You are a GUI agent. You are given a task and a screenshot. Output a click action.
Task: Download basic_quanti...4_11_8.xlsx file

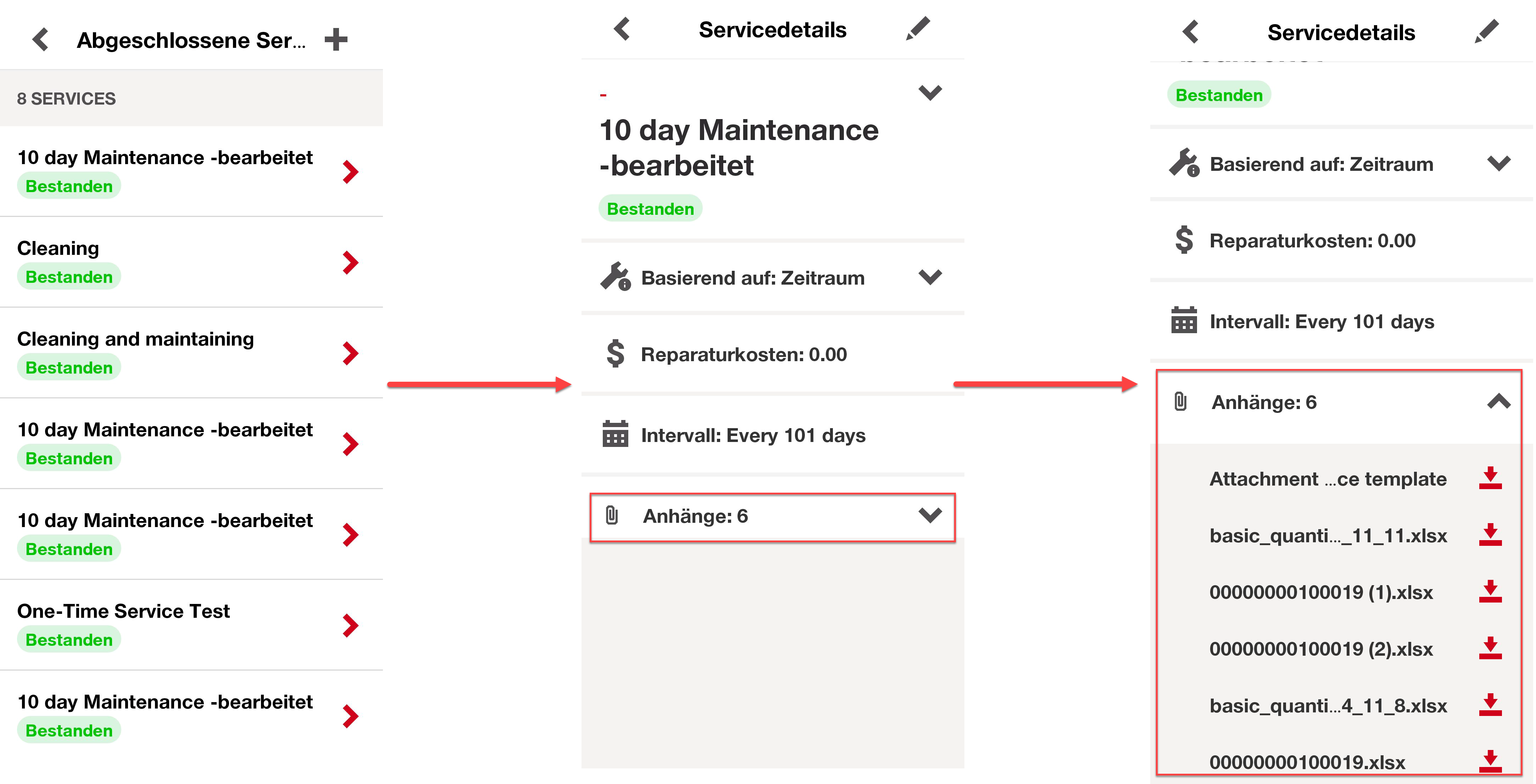tap(1490, 705)
